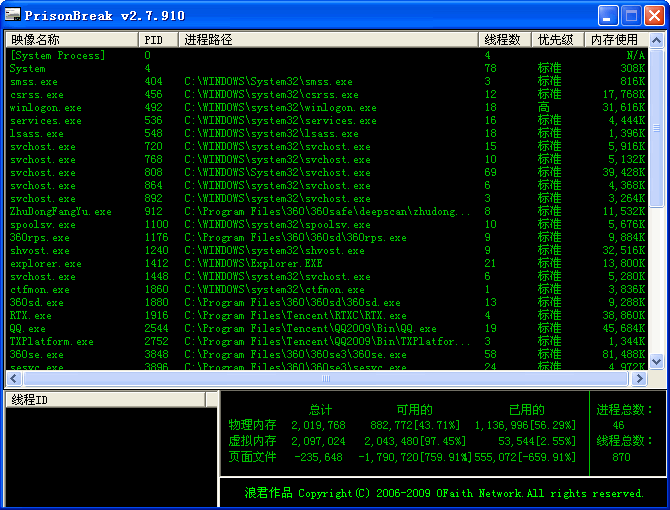Click the horizontal scroll right arrow

click(639, 378)
